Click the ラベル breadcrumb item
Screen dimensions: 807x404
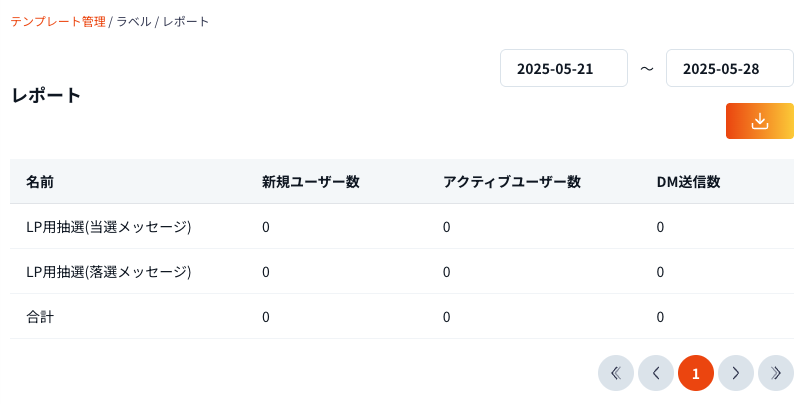coord(134,21)
